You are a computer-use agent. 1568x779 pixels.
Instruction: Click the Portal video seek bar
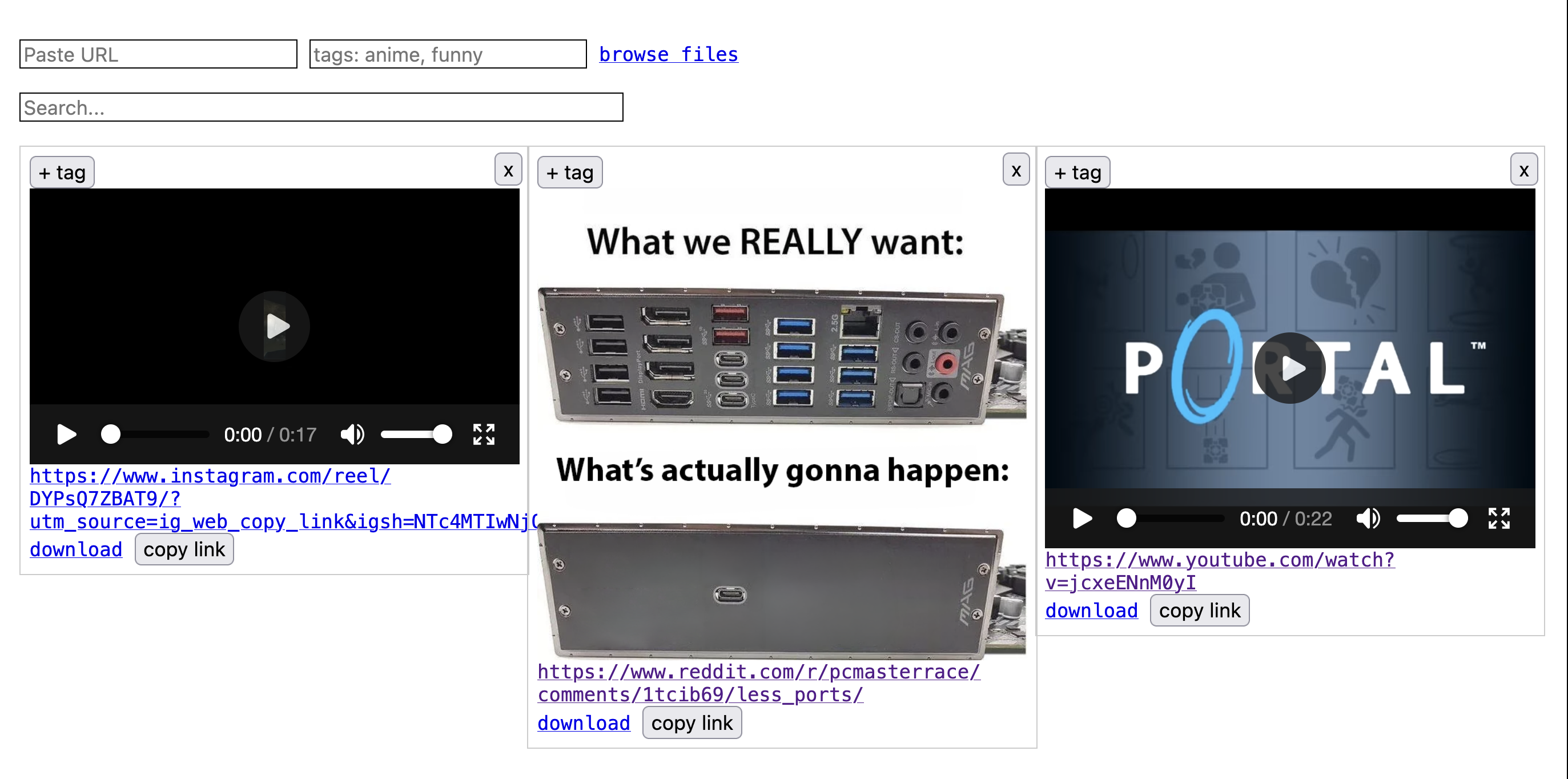1171,519
